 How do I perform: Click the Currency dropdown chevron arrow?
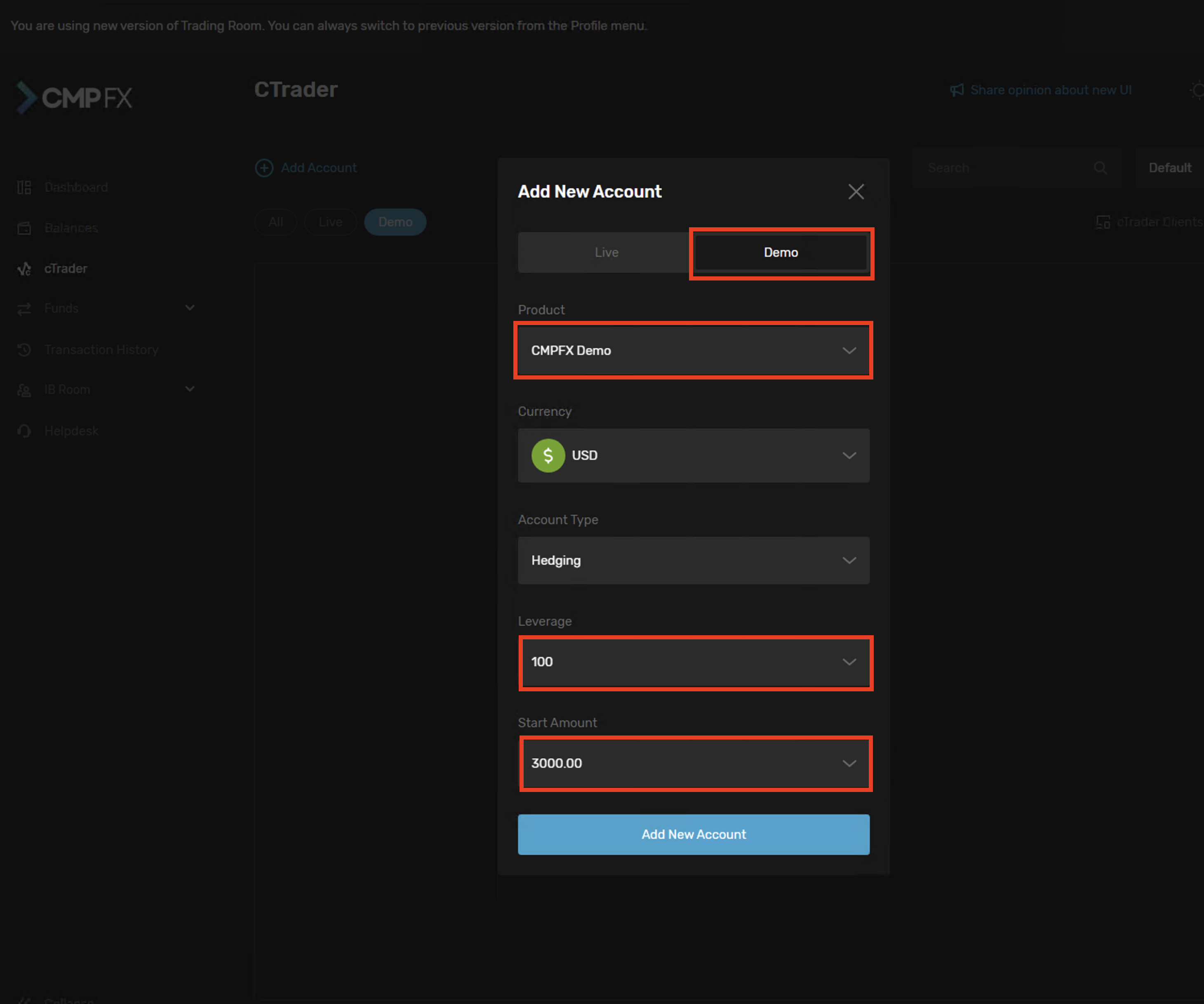tap(849, 455)
